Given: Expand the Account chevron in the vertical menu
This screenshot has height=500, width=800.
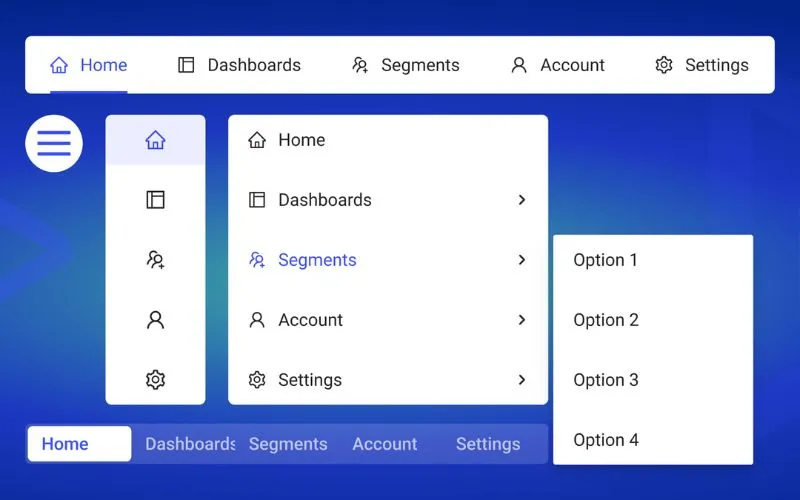Looking at the screenshot, I should pyautogui.click(x=521, y=320).
